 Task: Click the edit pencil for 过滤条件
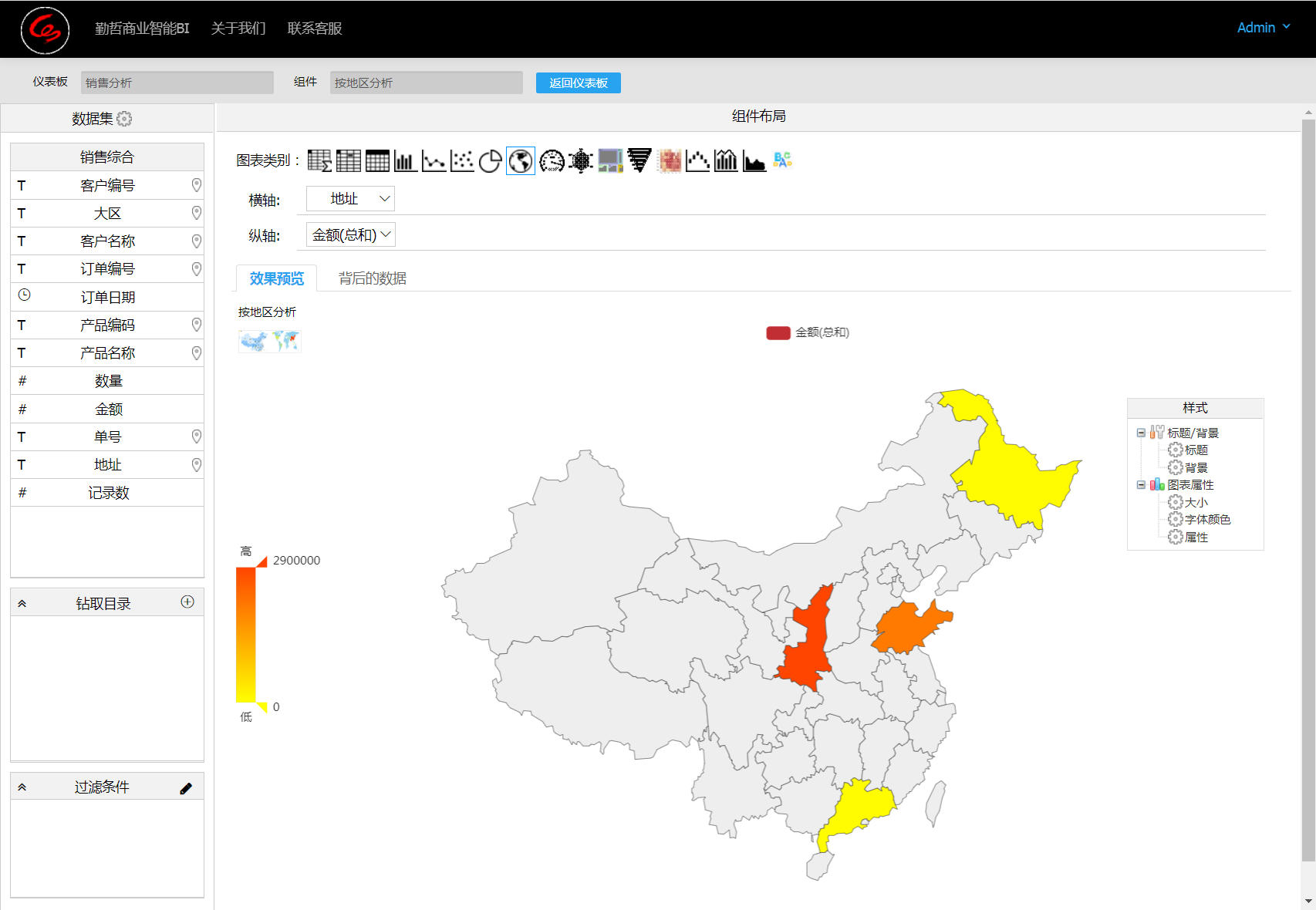[x=186, y=788]
